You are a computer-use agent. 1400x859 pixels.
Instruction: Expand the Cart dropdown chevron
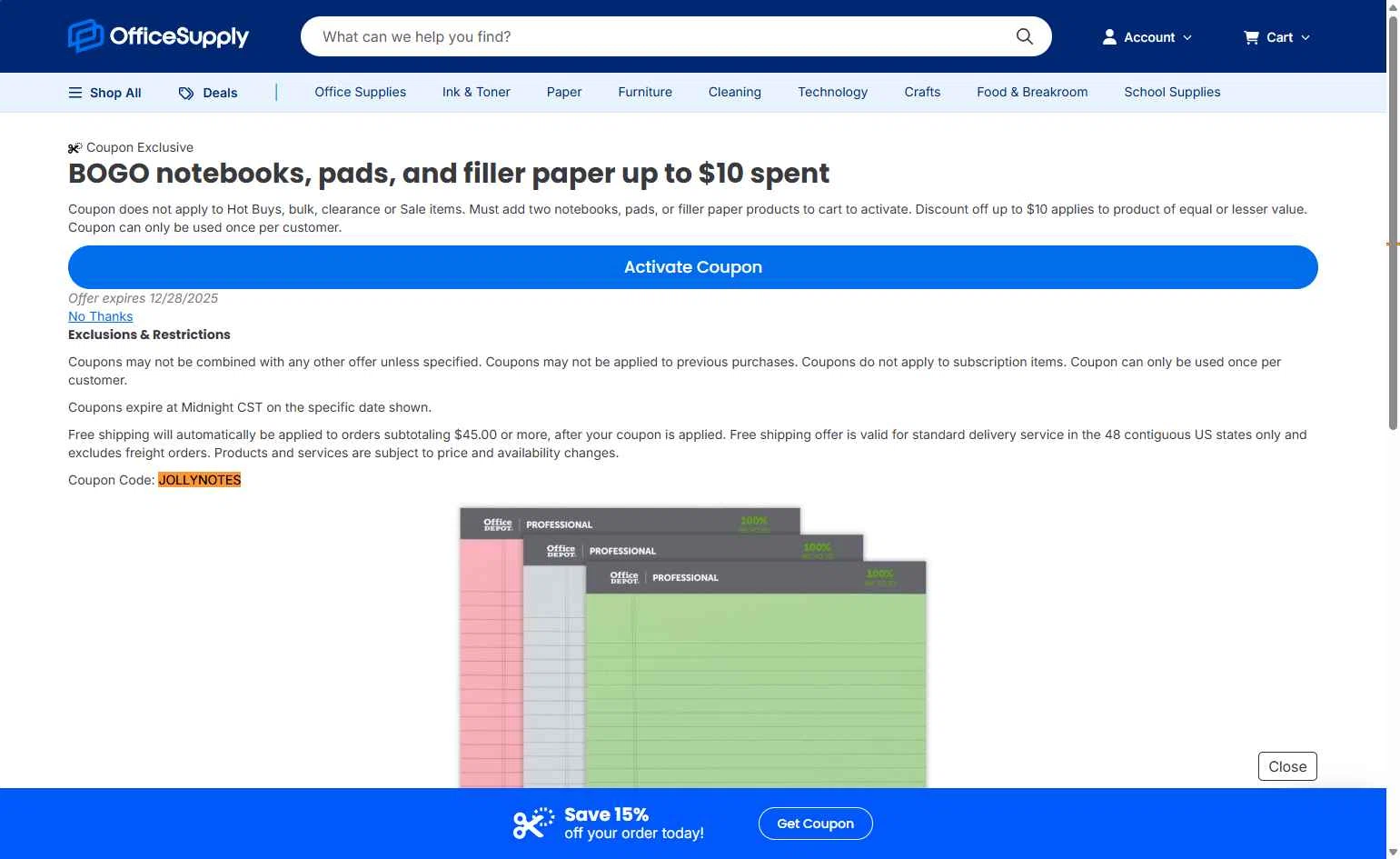tap(1306, 37)
